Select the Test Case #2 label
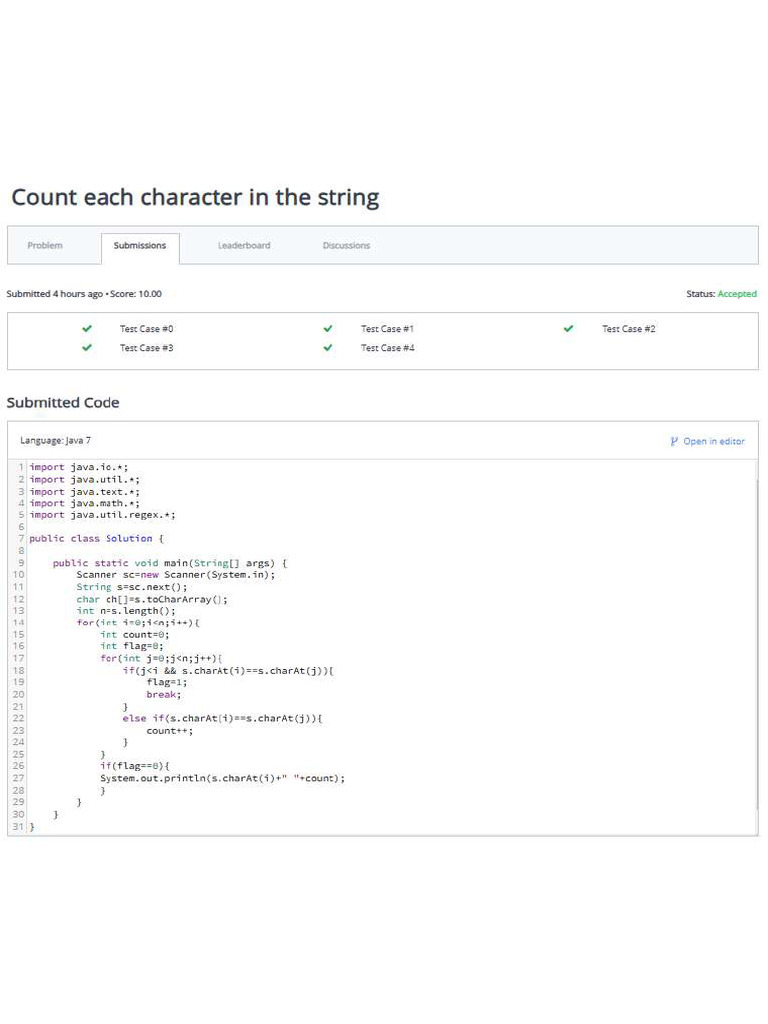This screenshot has width=768, height=1024. tap(628, 329)
